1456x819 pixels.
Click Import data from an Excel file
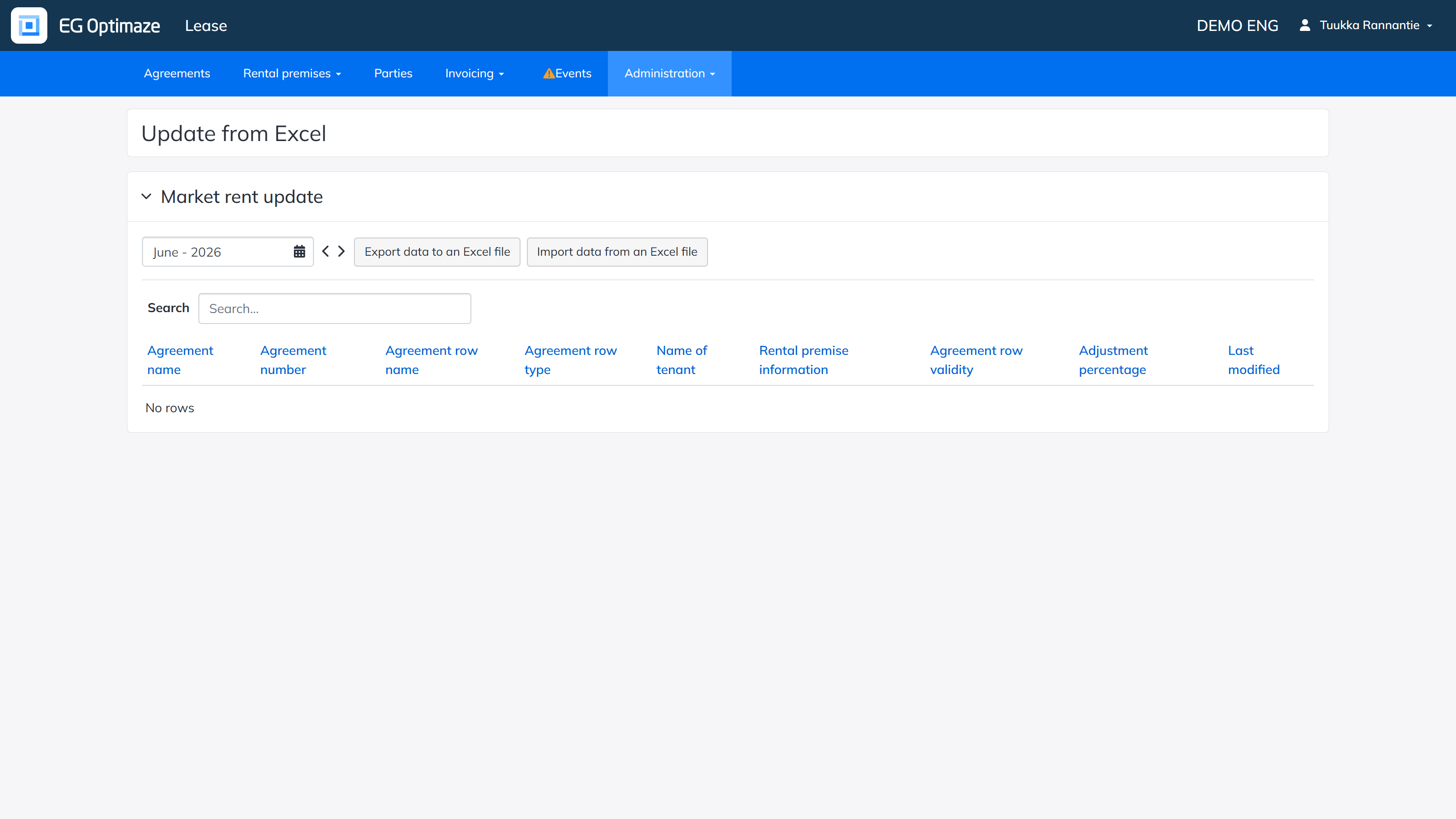(617, 252)
